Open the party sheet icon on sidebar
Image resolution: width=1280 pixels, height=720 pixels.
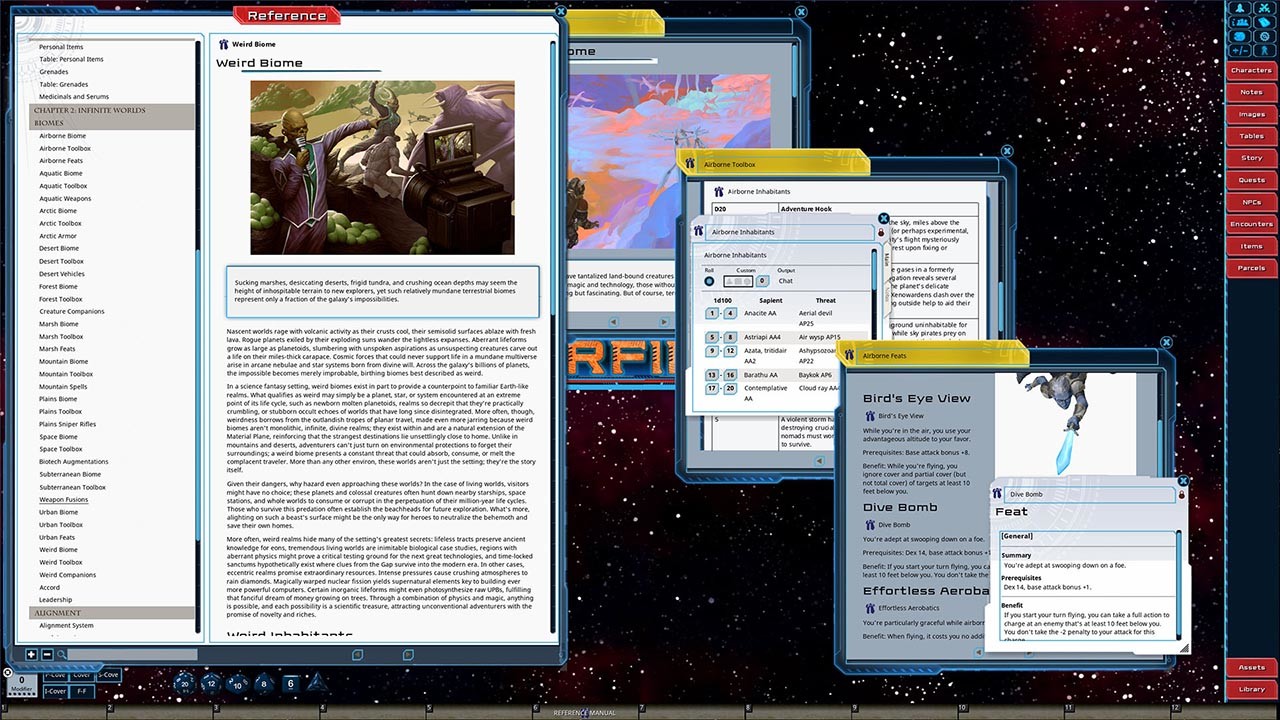tap(1240, 21)
